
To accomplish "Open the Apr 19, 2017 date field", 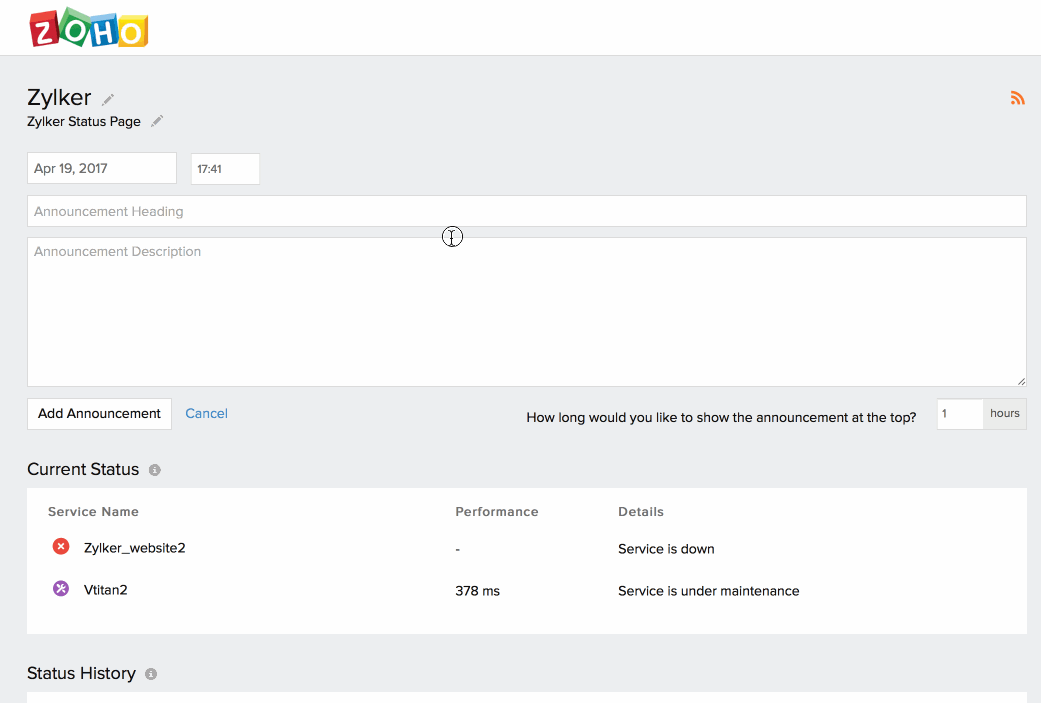I will (101, 167).
